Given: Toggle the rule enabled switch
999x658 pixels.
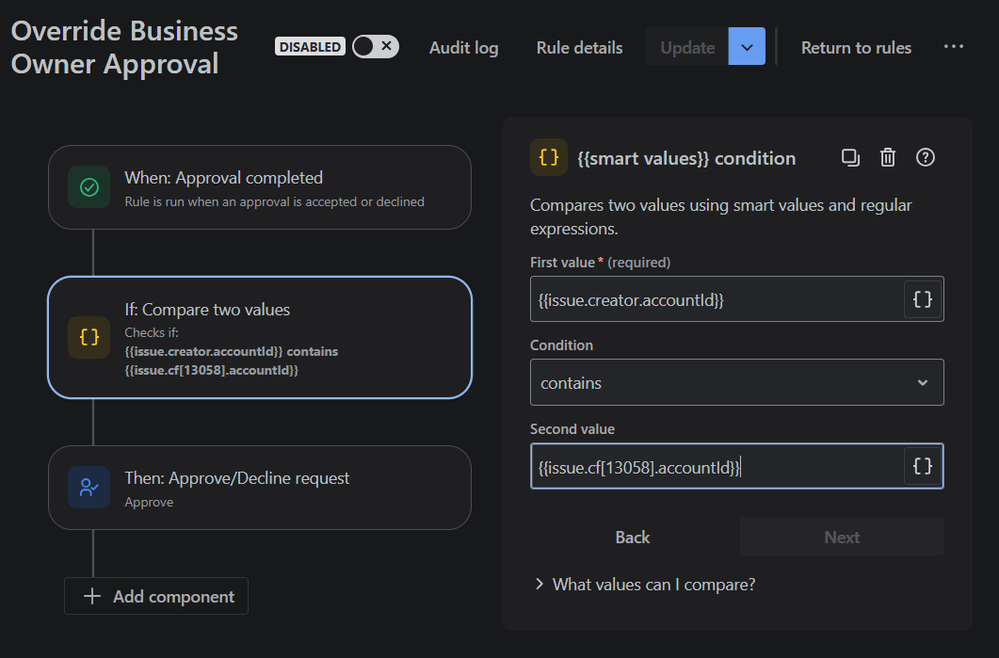Looking at the screenshot, I should (375, 47).
